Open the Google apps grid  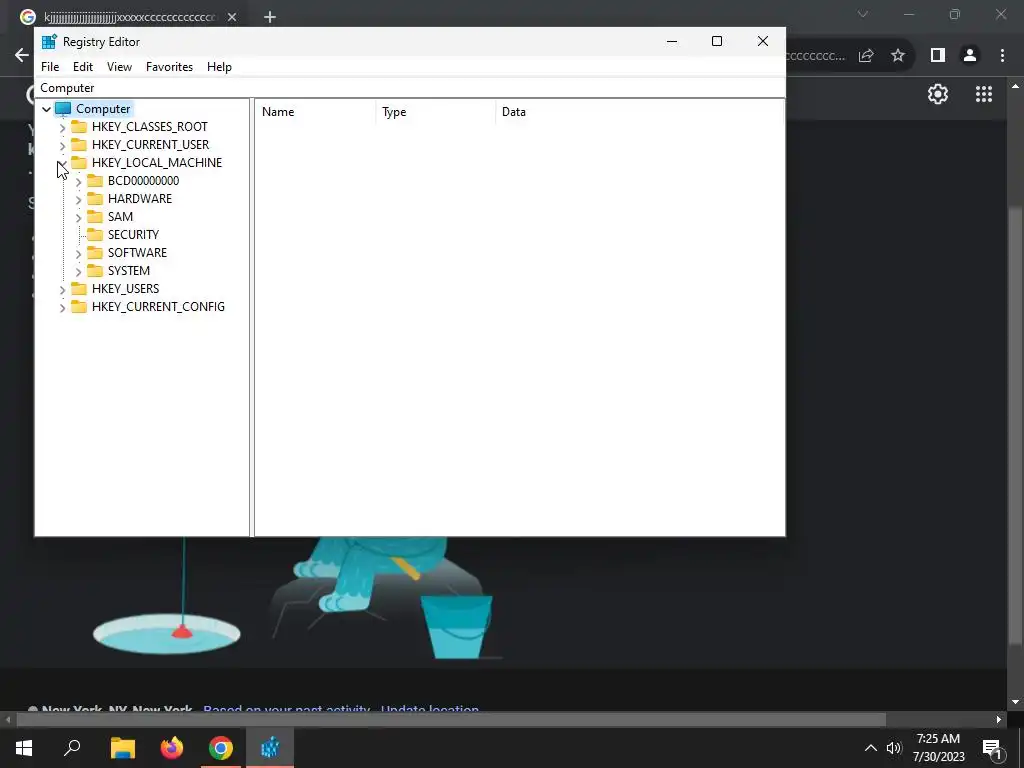[x=984, y=94]
